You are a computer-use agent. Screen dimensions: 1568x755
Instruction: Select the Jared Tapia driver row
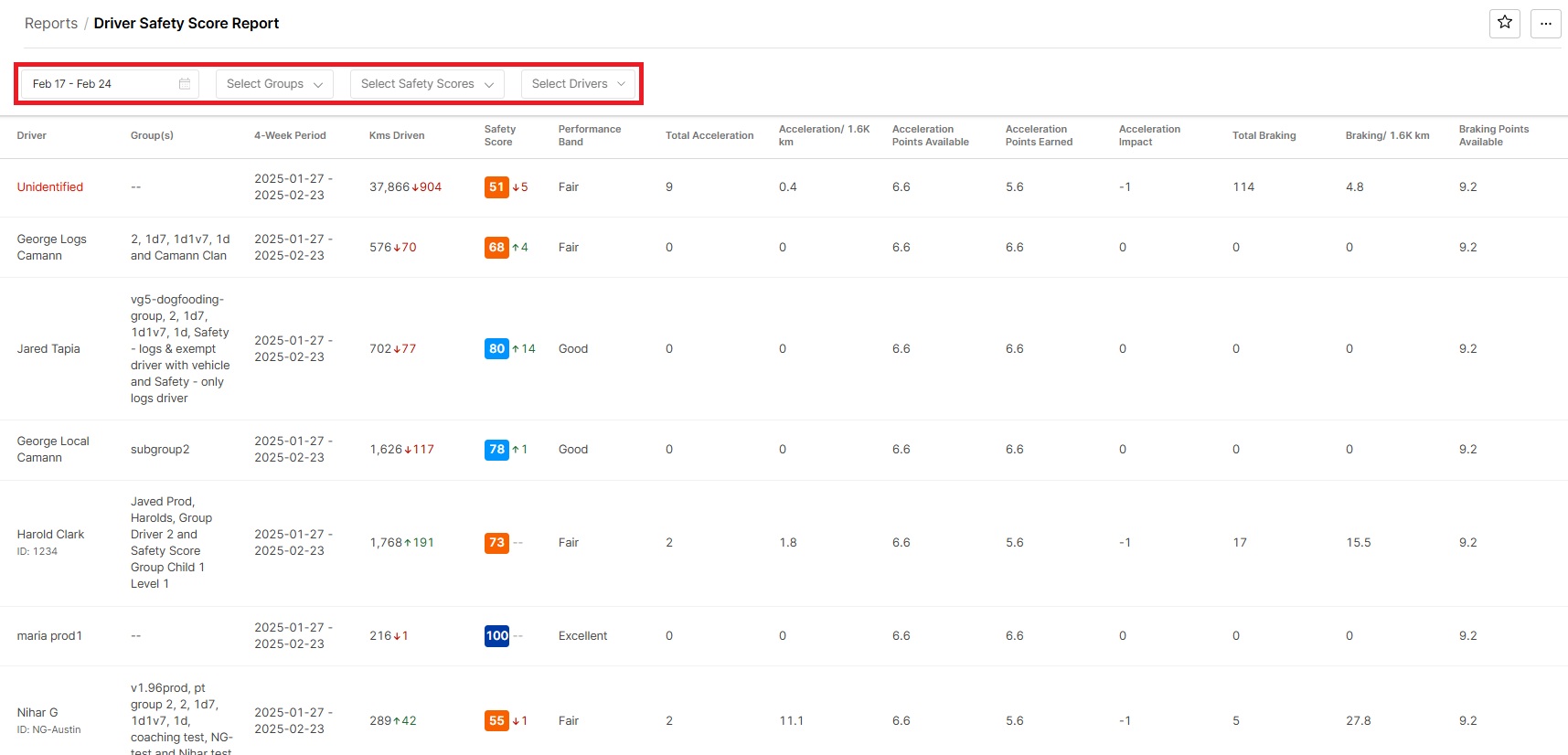[48, 349]
